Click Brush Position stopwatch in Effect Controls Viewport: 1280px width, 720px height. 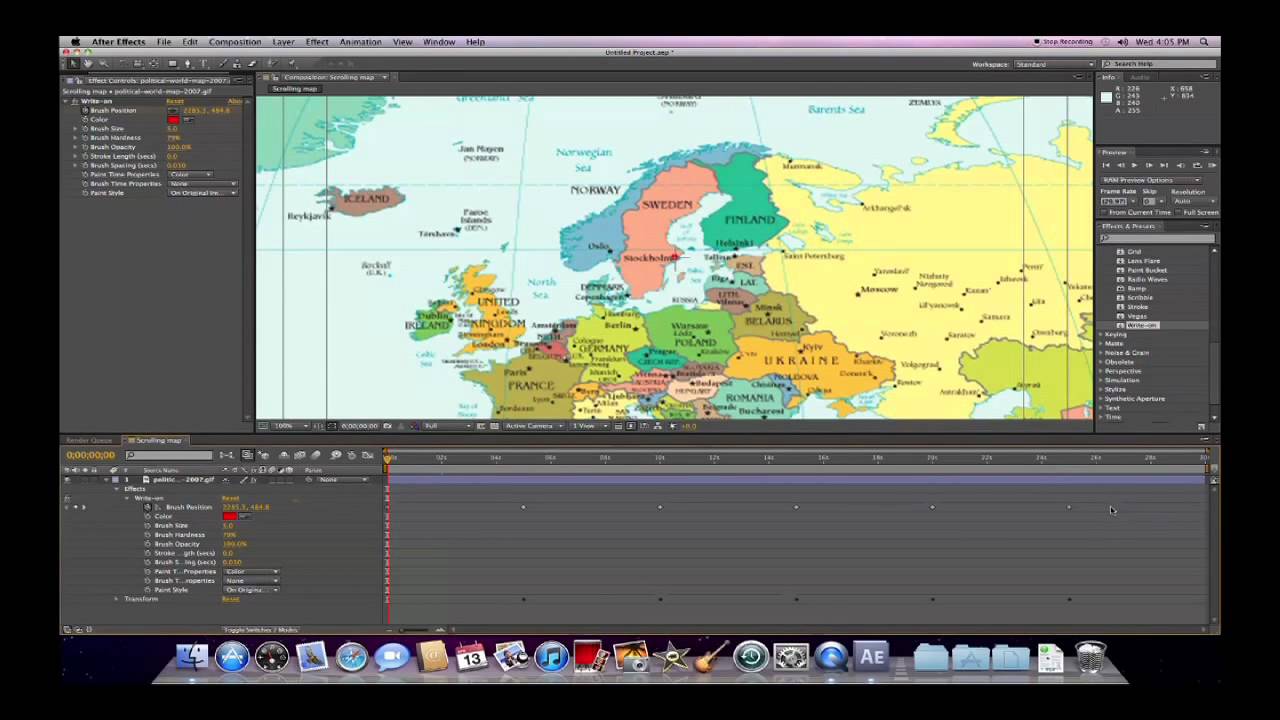click(x=84, y=110)
